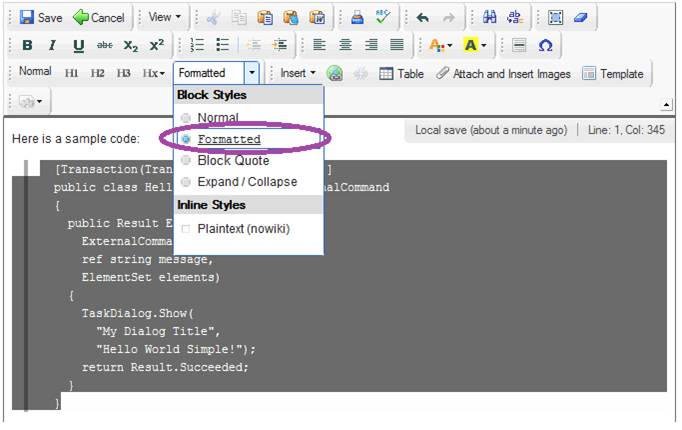Justify text alignment
Image resolution: width=682 pixels, height=430 pixels.
point(397,45)
